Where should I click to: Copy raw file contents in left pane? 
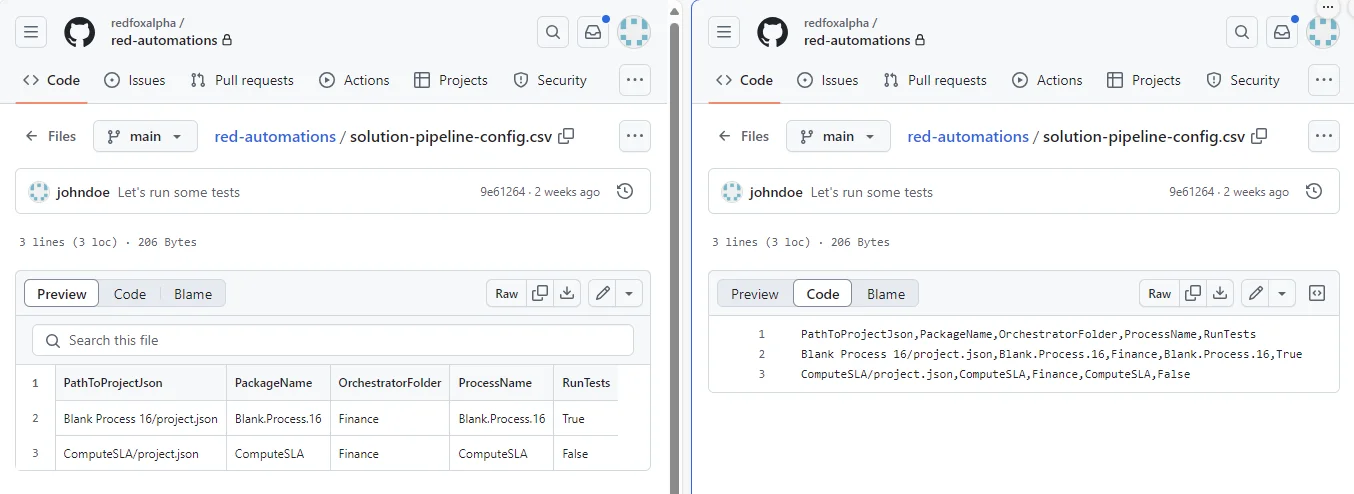[540, 293]
